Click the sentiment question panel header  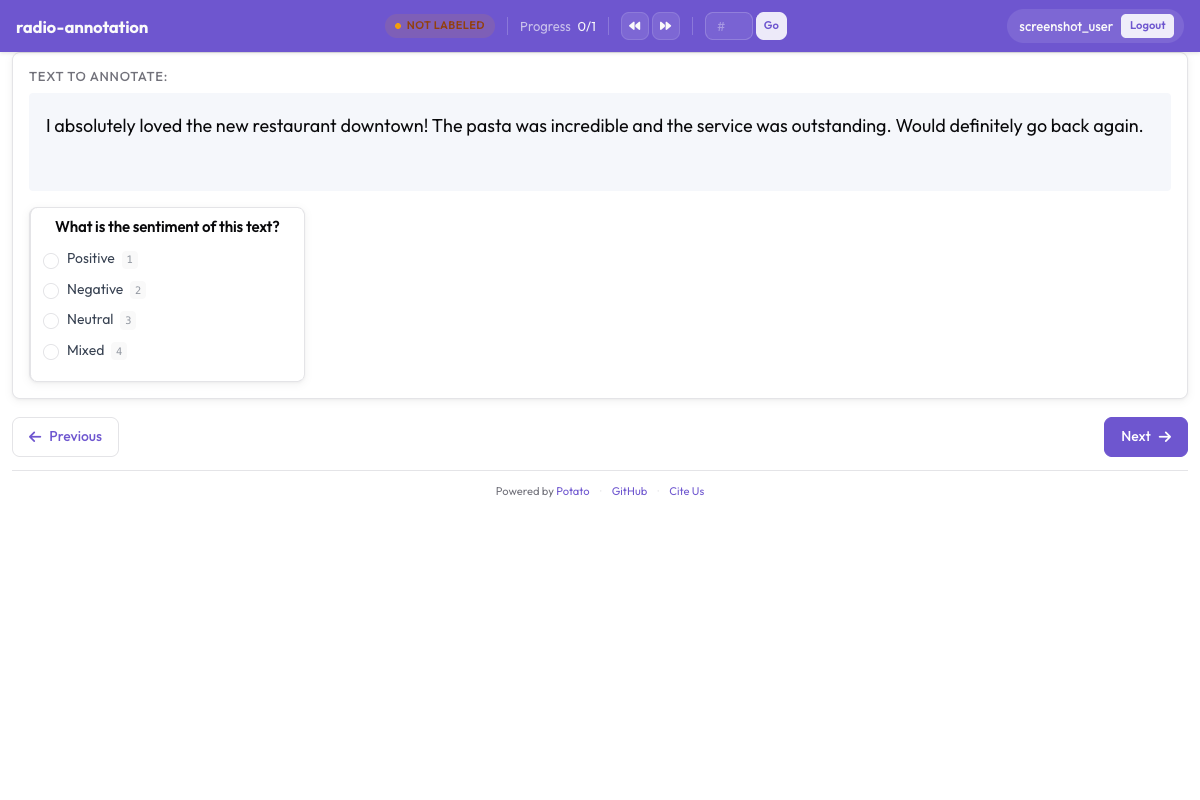coord(167,227)
